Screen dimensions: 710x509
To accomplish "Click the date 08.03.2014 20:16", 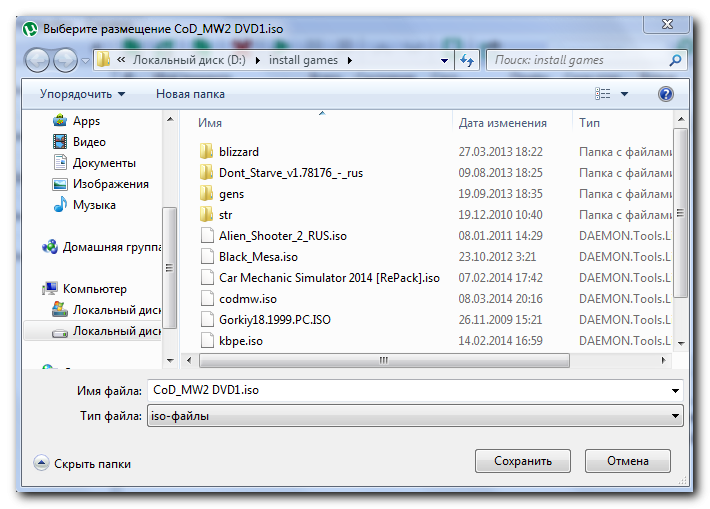I will 500,299.
